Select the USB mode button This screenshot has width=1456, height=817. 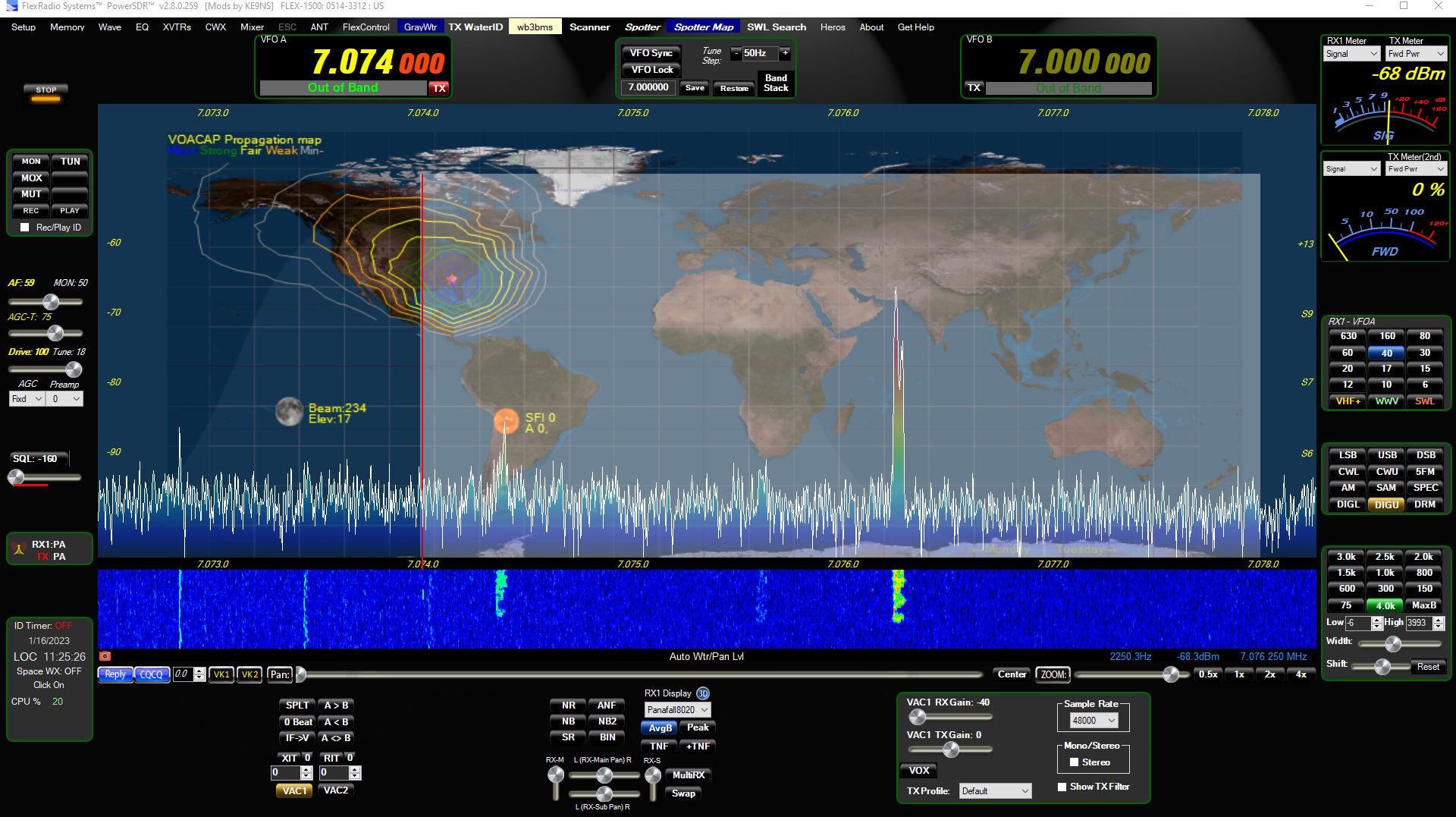click(1387, 455)
